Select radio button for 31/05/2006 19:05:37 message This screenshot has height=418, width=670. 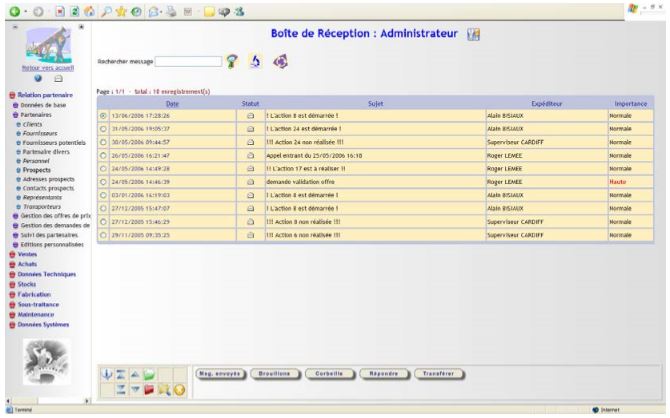(104, 128)
